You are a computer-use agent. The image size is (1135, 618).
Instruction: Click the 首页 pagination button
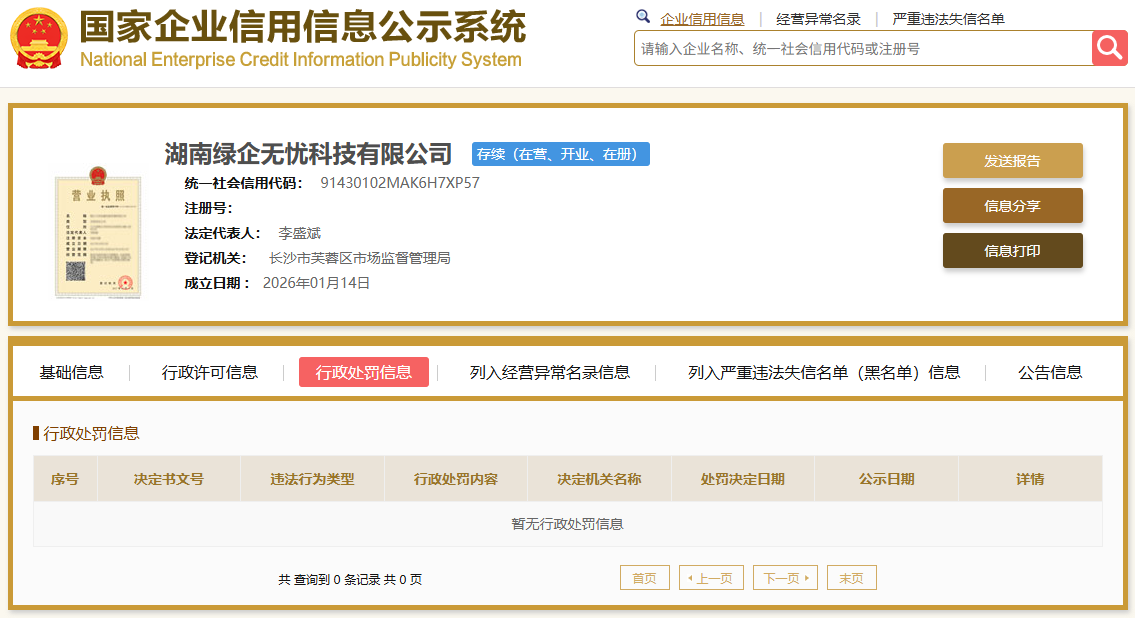[x=644, y=577]
